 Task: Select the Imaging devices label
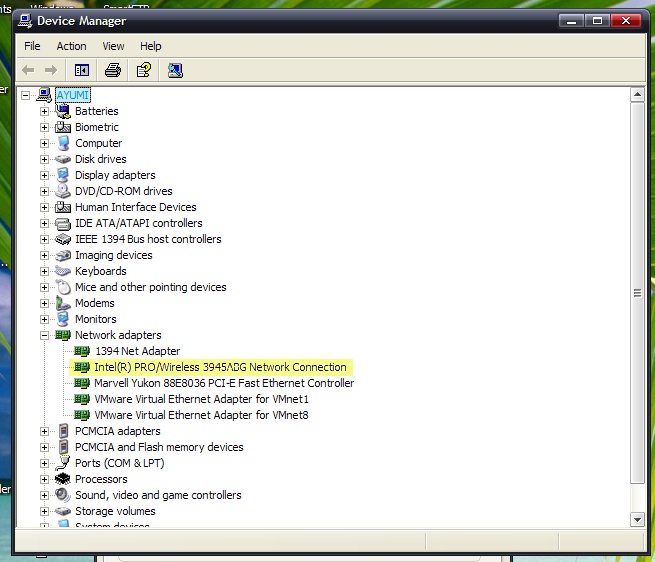coord(114,255)
